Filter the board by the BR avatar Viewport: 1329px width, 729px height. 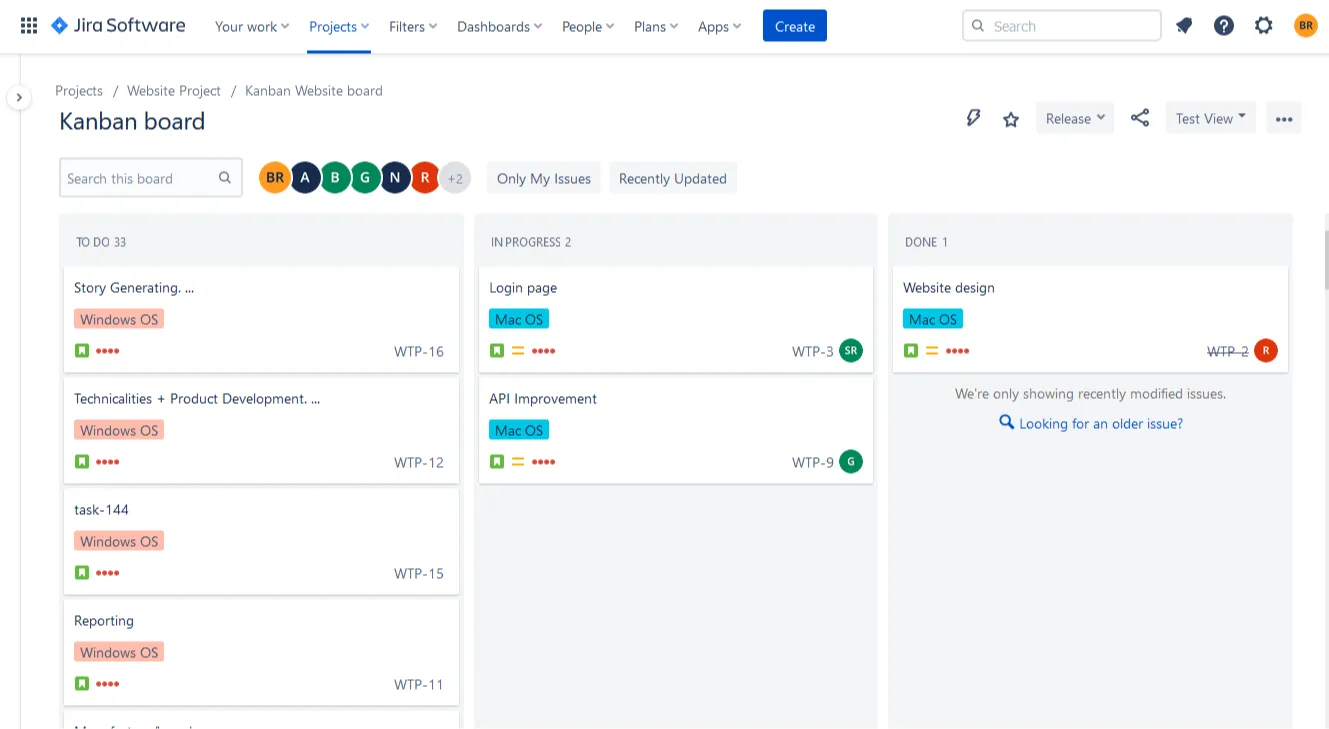click(x=274, y=177)
